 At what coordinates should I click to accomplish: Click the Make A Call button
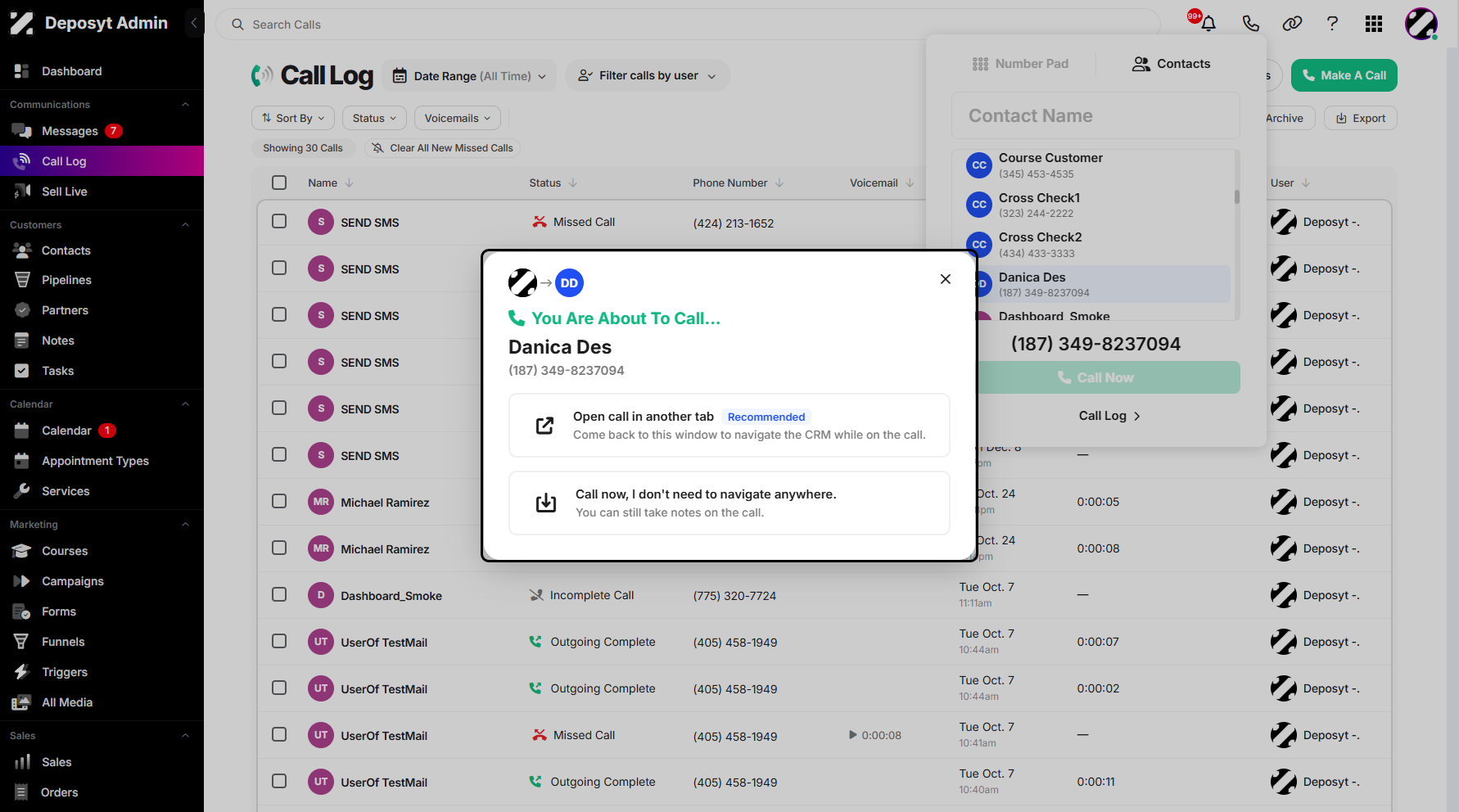(x=1344, y=75)
